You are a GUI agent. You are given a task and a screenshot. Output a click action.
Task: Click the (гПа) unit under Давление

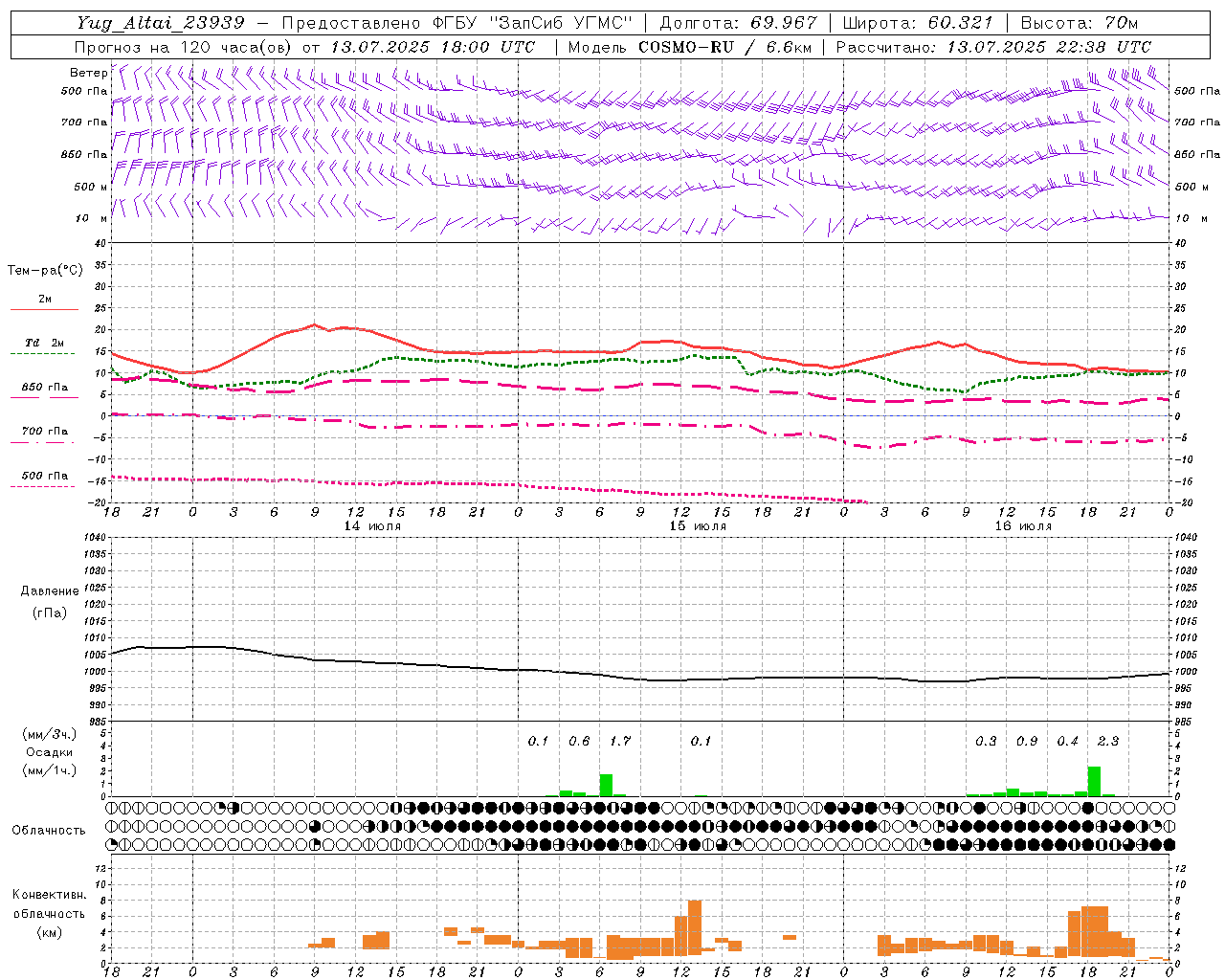[50, 612]
